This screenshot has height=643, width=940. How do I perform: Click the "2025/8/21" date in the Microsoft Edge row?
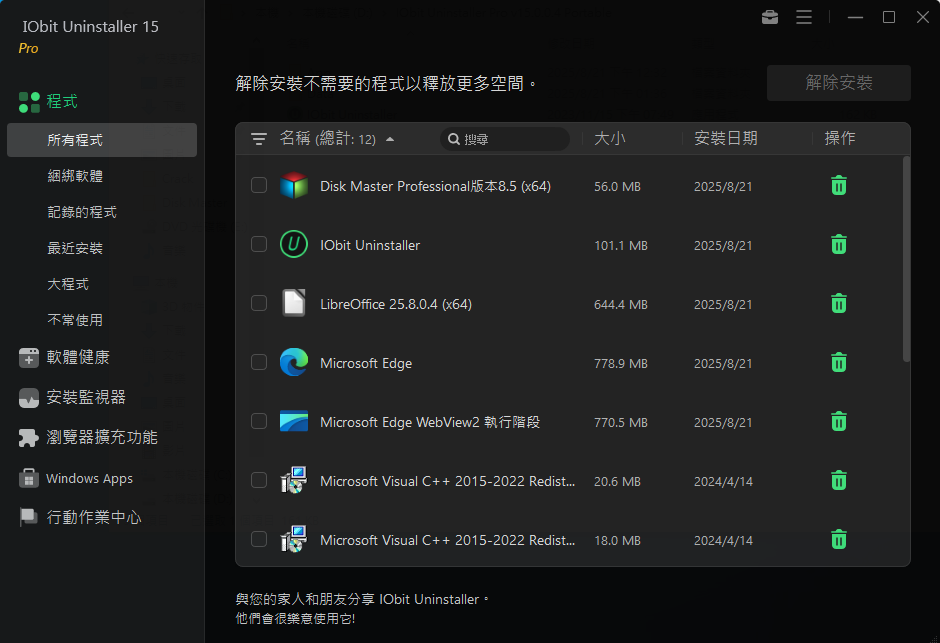723,364
